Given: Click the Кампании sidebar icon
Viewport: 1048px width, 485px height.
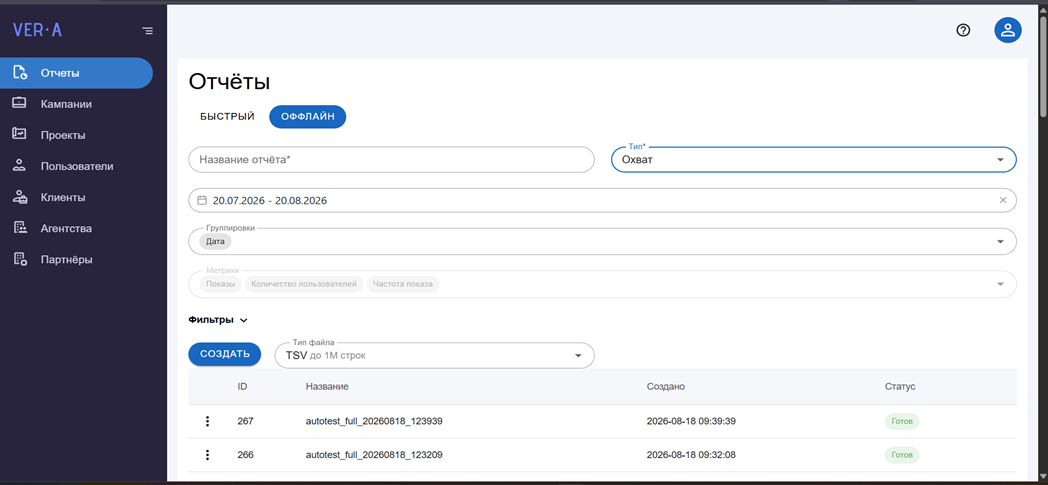Looking at the screenshot, I should click(19, 104).
